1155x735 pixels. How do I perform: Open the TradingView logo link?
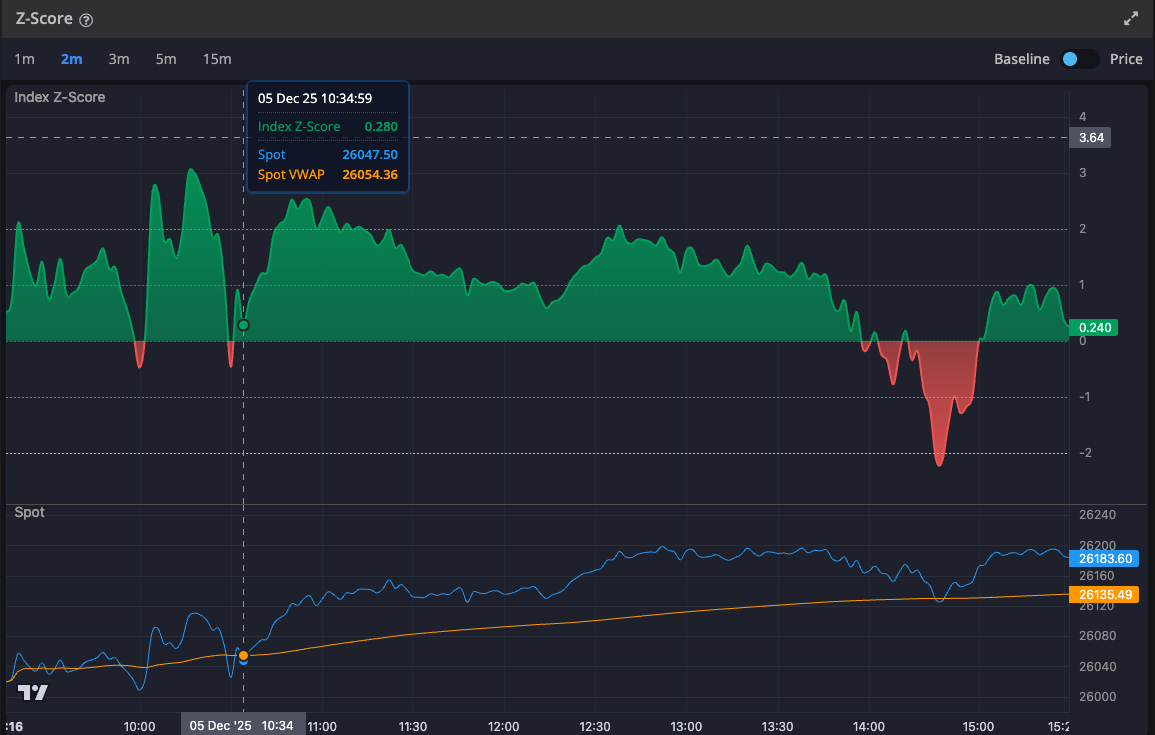(33, 692)
